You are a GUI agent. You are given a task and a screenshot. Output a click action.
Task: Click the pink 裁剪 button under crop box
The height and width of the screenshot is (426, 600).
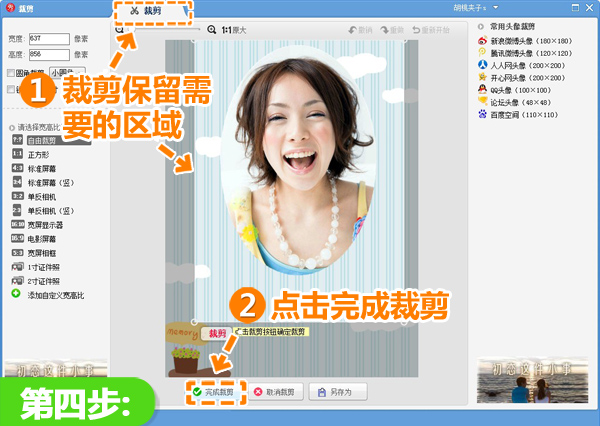tap(217, 333)
